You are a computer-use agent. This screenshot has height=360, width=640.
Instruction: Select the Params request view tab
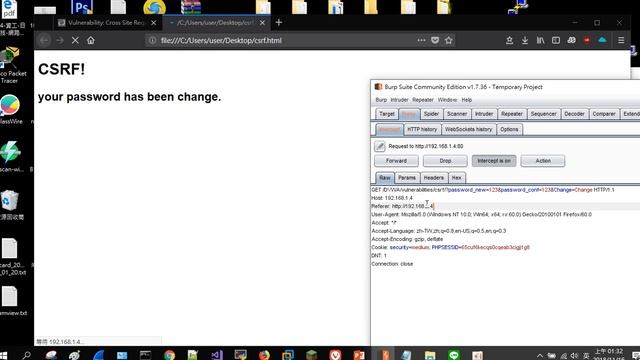[407, 178]
